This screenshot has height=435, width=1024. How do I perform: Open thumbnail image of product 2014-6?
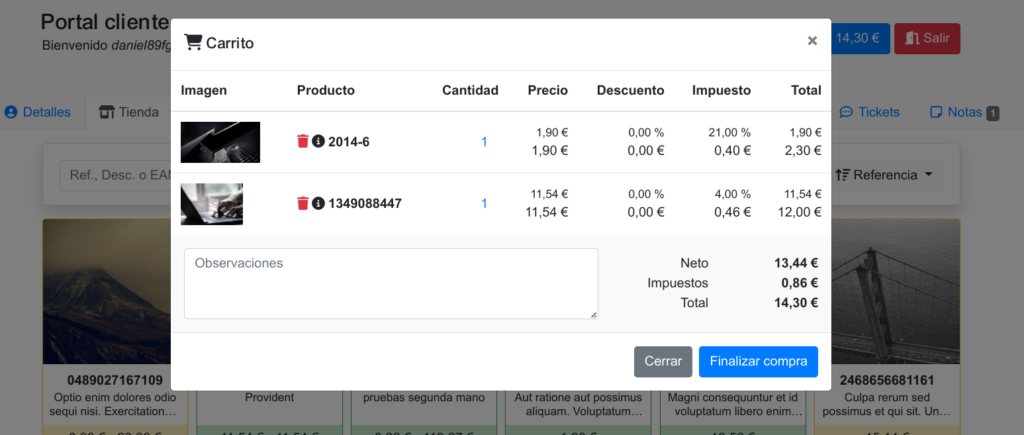pos(220,142)
